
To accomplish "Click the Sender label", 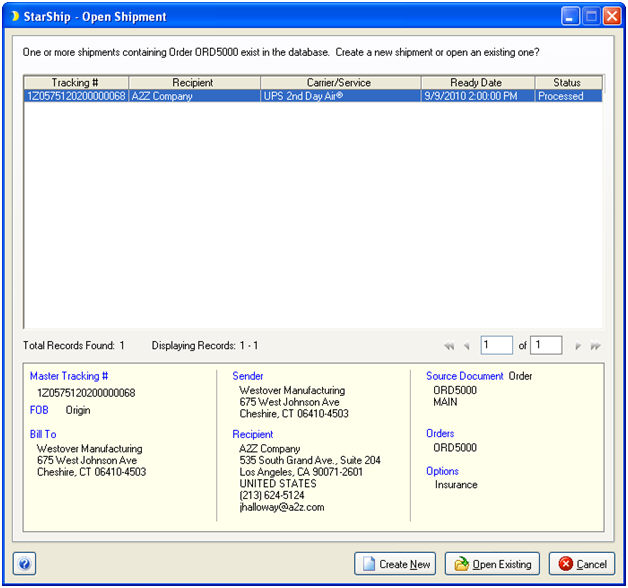I will 248,376.
